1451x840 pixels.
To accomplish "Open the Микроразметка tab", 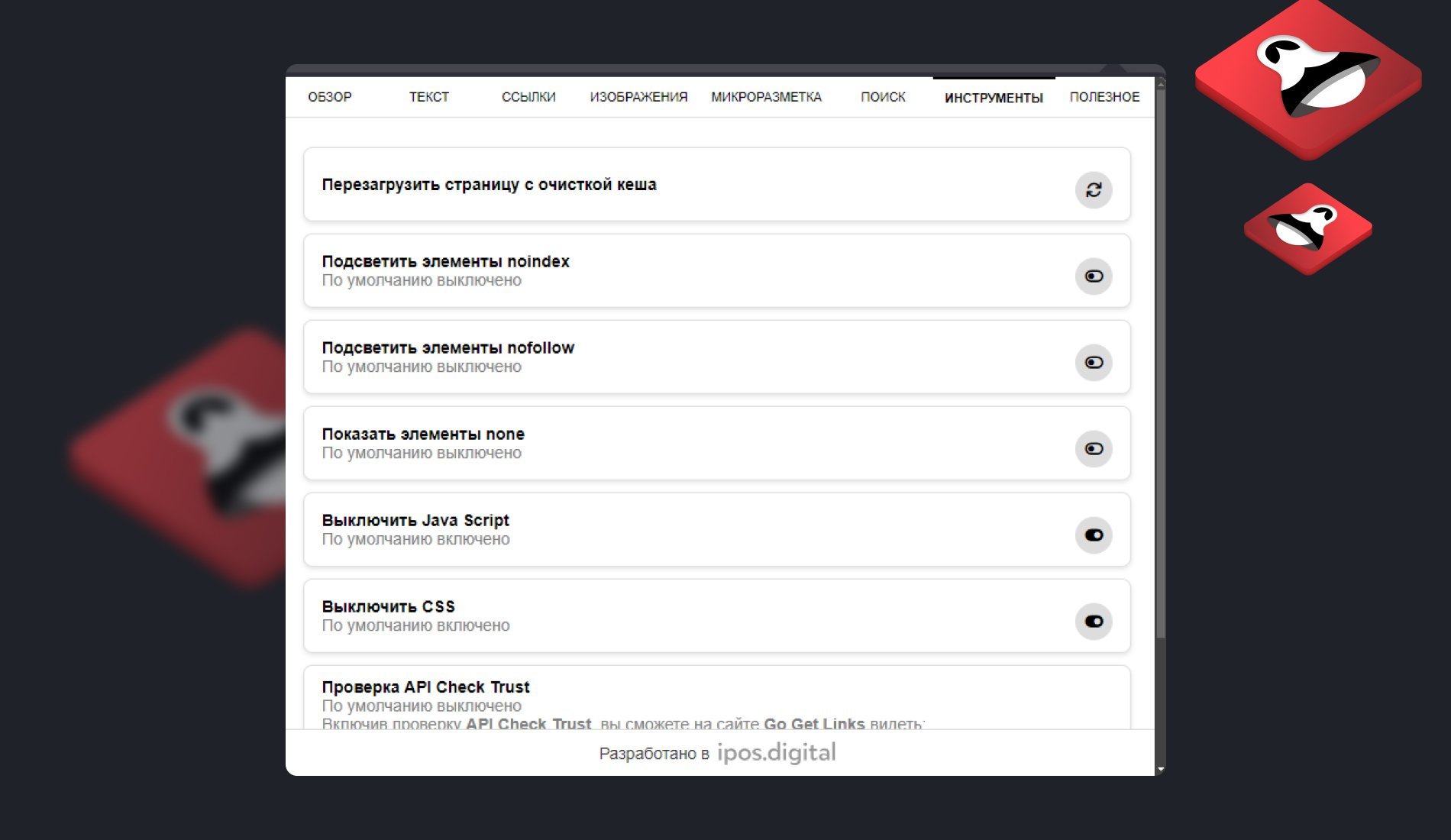I will click(766, 97).
